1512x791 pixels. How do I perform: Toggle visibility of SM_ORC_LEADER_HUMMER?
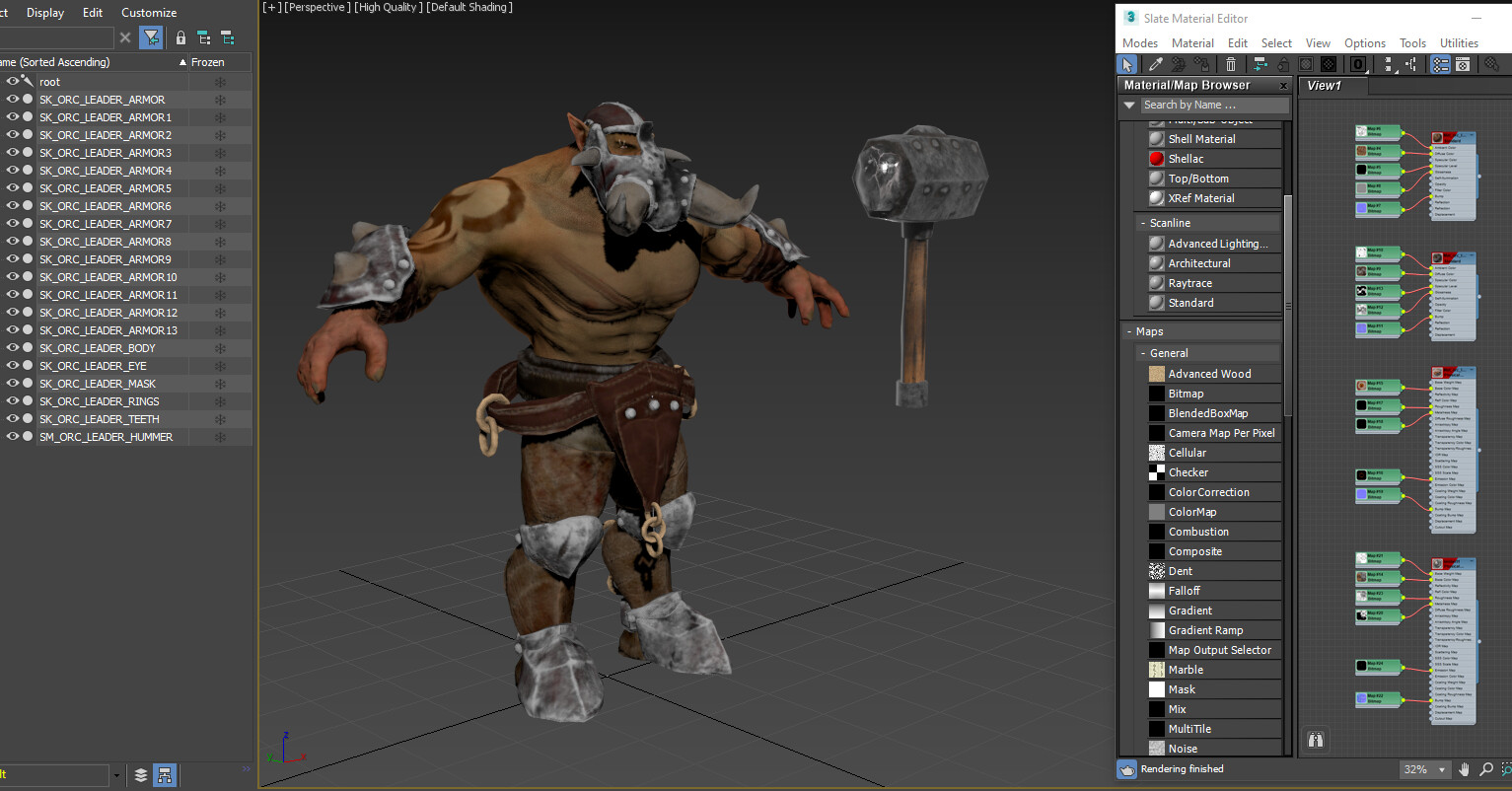tap(13, 436)
